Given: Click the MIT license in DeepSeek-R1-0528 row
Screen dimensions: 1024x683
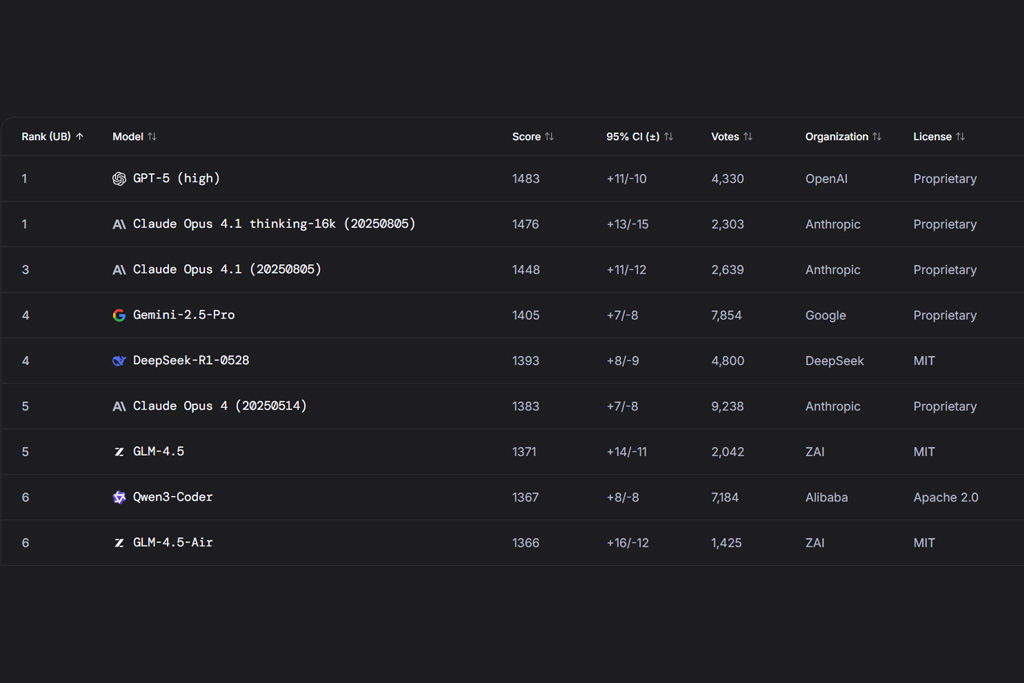Looking at the screenshot, I should point(924,361).
